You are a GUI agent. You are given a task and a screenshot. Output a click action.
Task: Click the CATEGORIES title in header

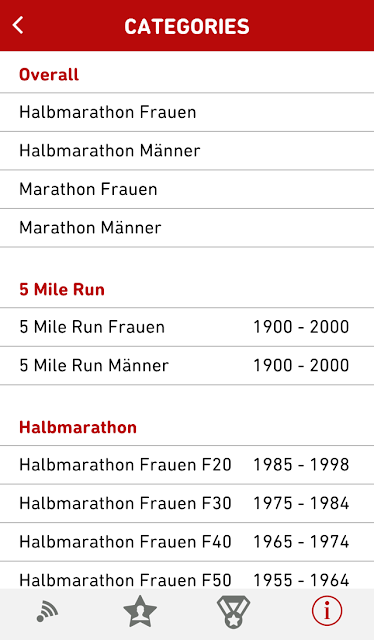187,27
